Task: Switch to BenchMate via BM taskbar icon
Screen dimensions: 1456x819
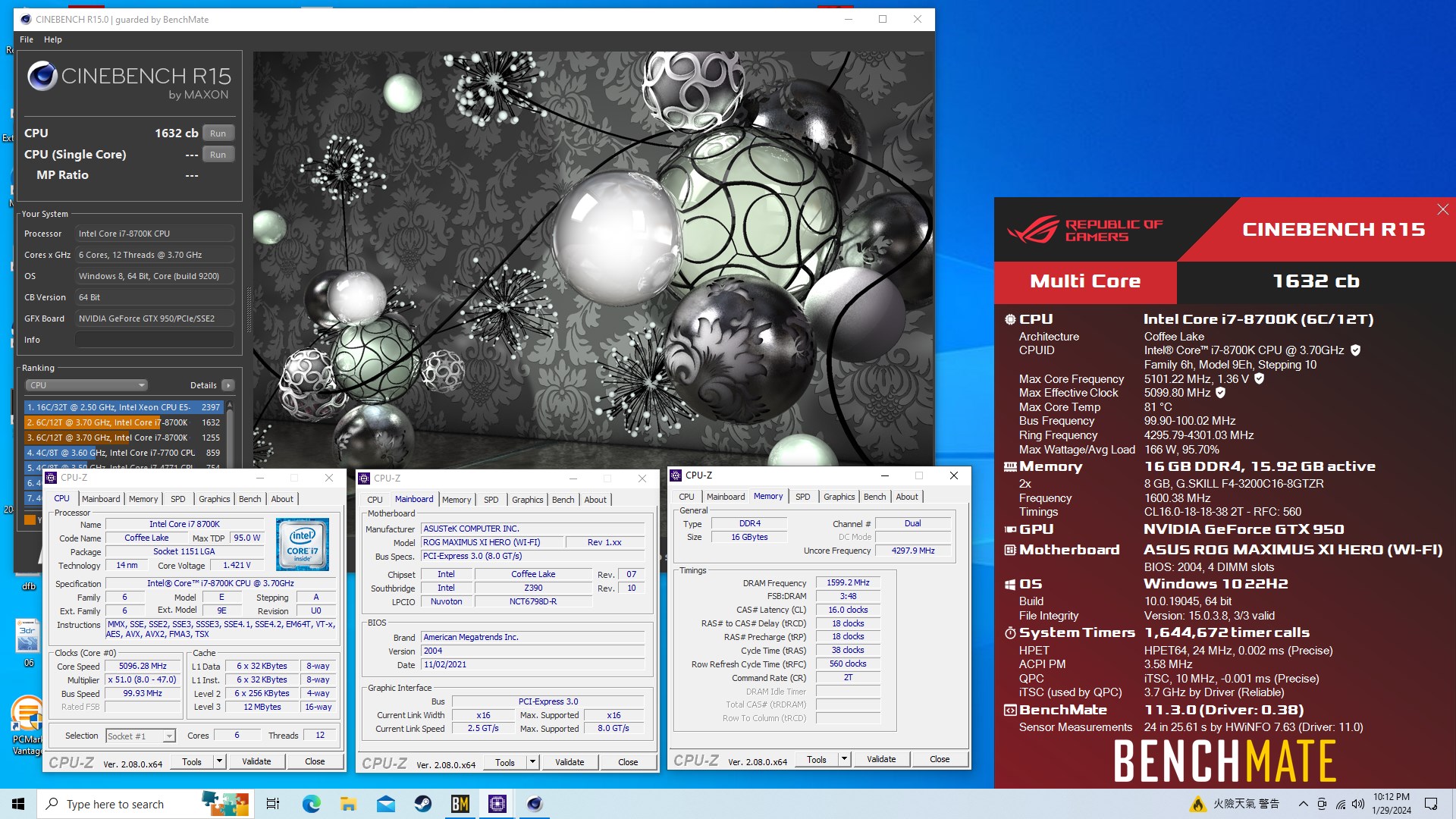Action: pyautogui.click(x=460, y=804)
